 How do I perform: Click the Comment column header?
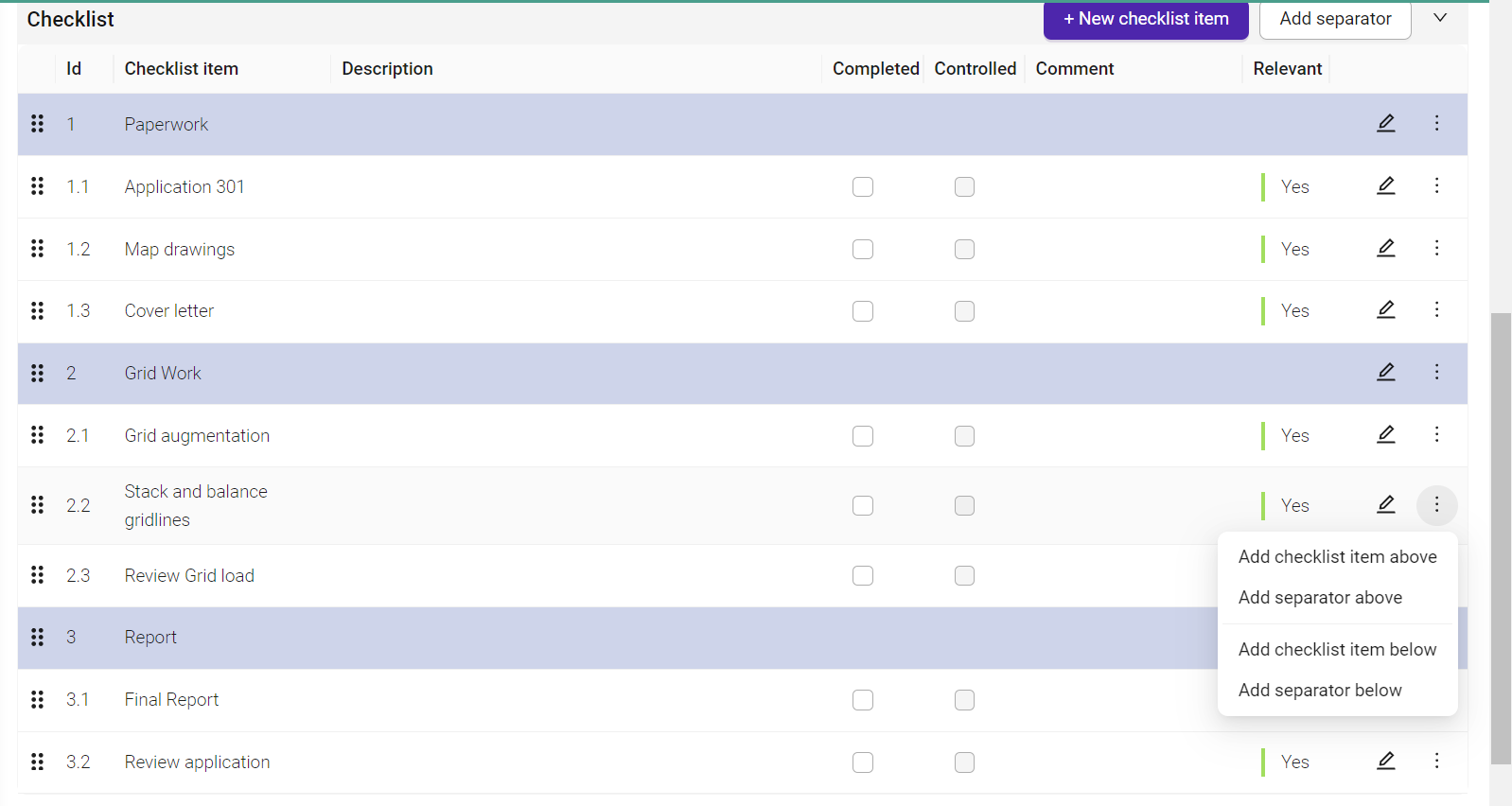click(1075, 68)
